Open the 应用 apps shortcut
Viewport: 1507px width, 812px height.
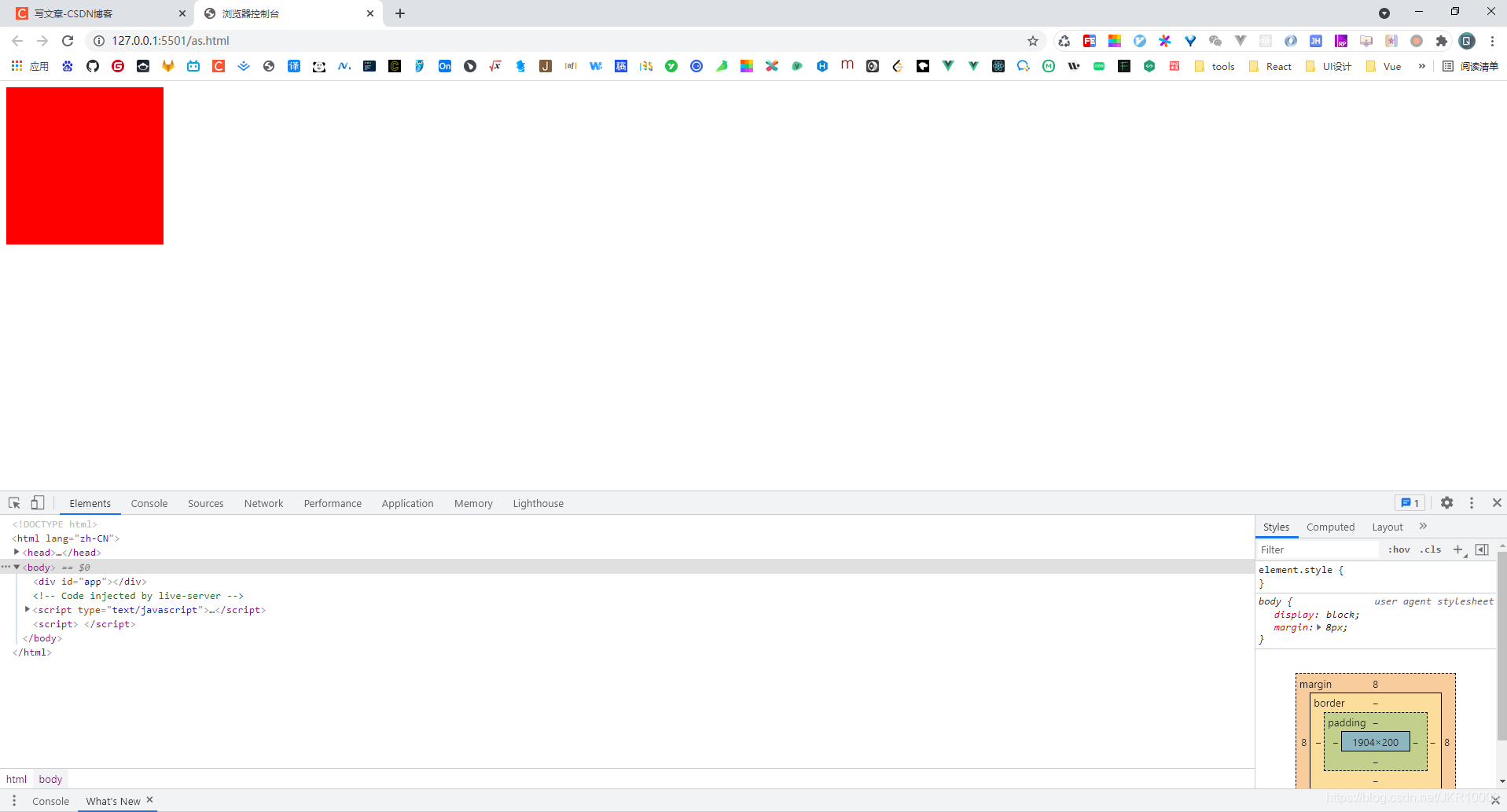(30, 66)
